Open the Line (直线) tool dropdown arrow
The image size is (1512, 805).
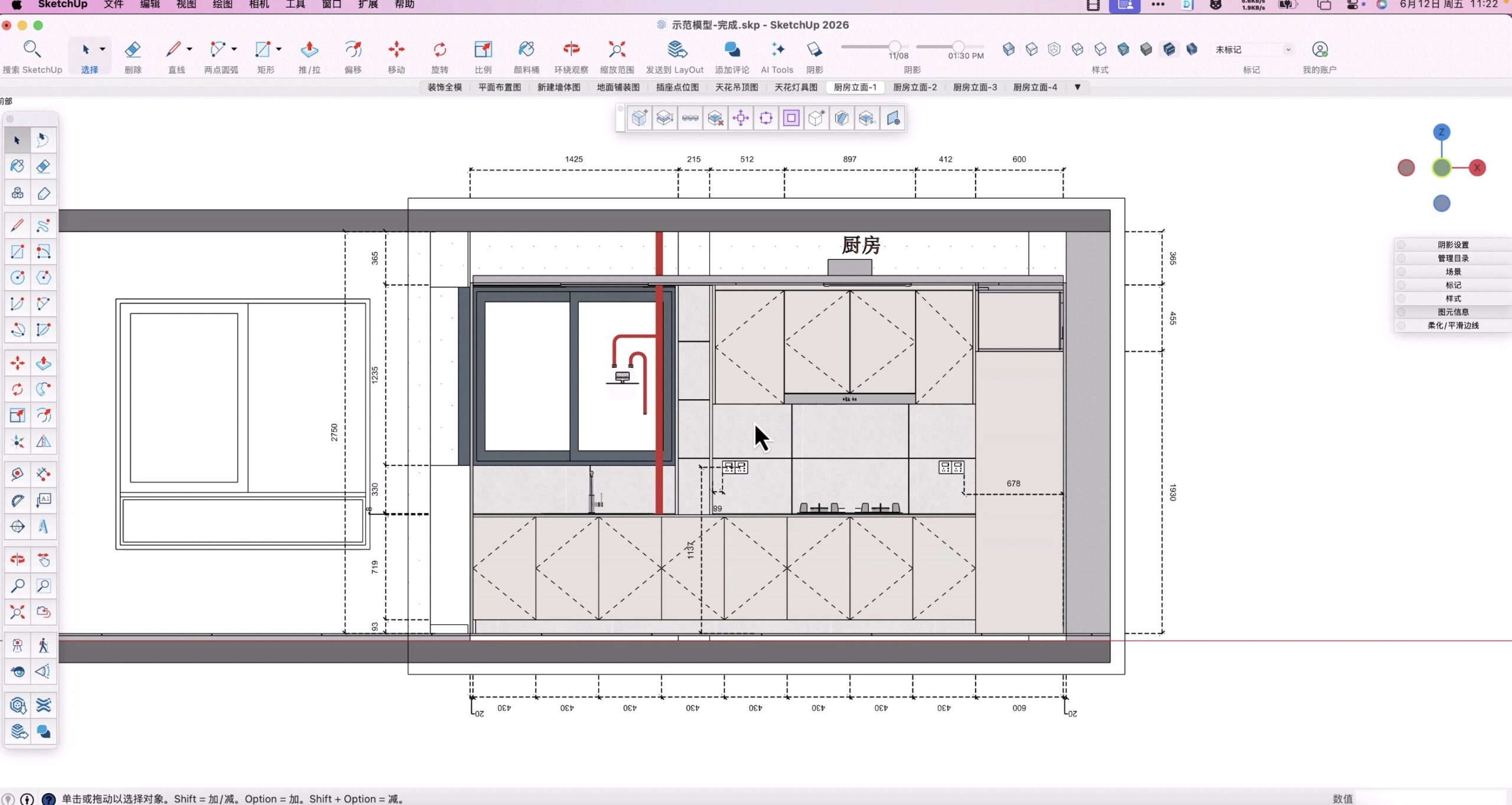pos(189,49)
